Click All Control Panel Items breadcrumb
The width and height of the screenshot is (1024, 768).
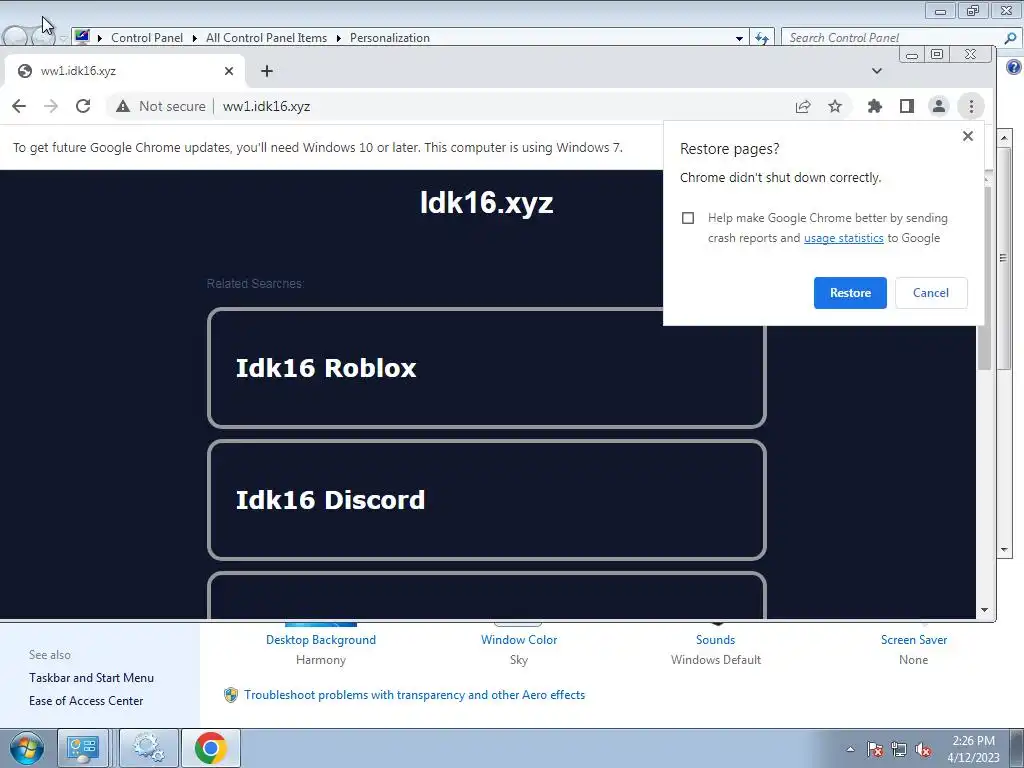point(266,38)
